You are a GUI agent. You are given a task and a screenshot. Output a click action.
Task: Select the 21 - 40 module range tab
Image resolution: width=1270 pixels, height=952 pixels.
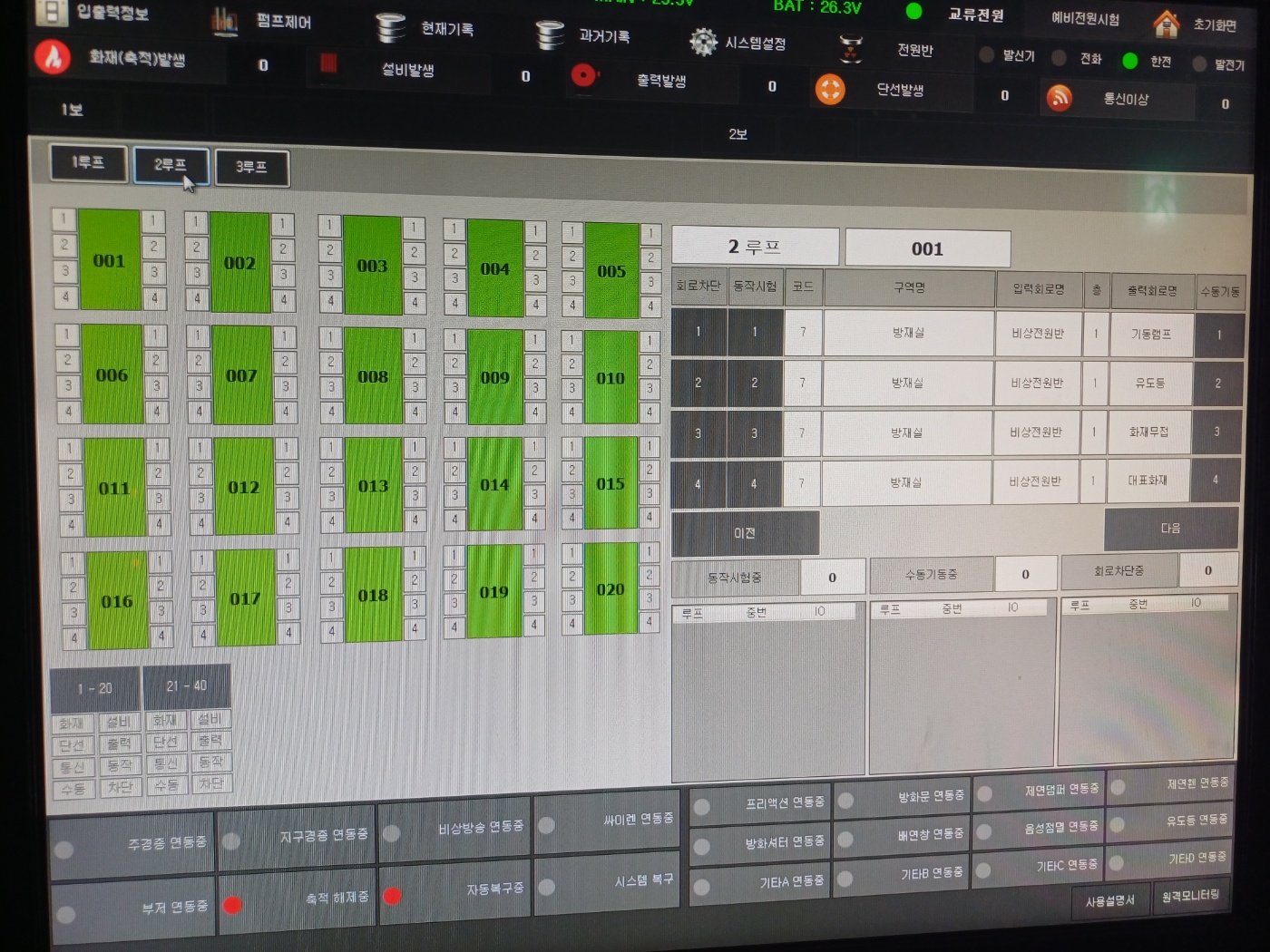point(186,686)
